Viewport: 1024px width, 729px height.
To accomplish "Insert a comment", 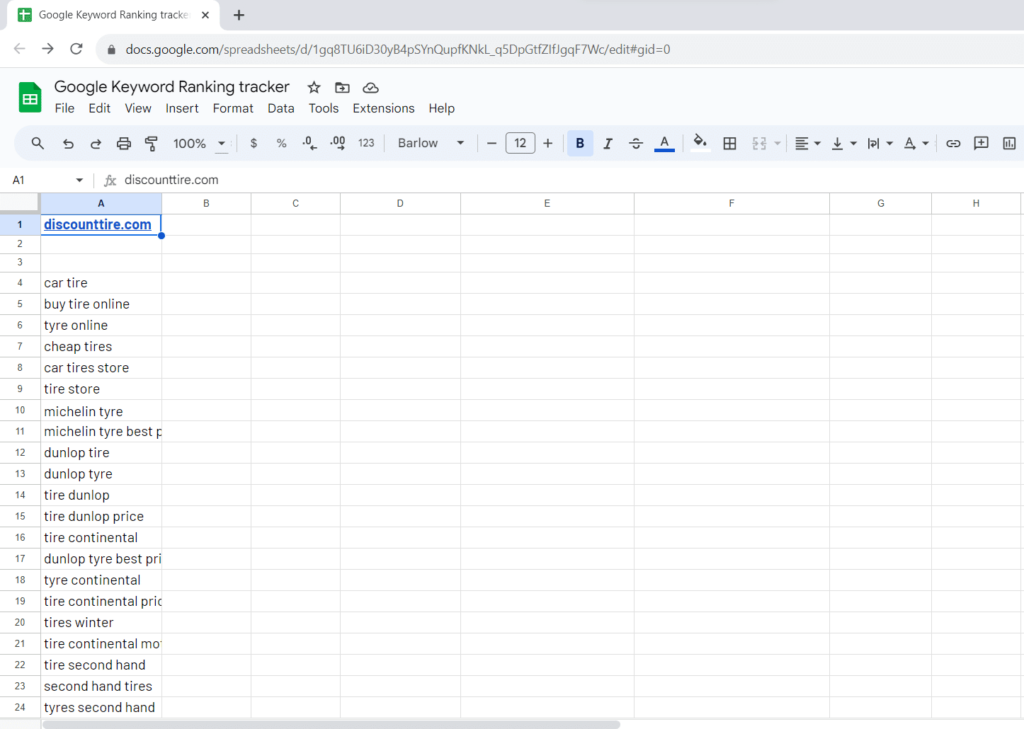I will point(981,143).
